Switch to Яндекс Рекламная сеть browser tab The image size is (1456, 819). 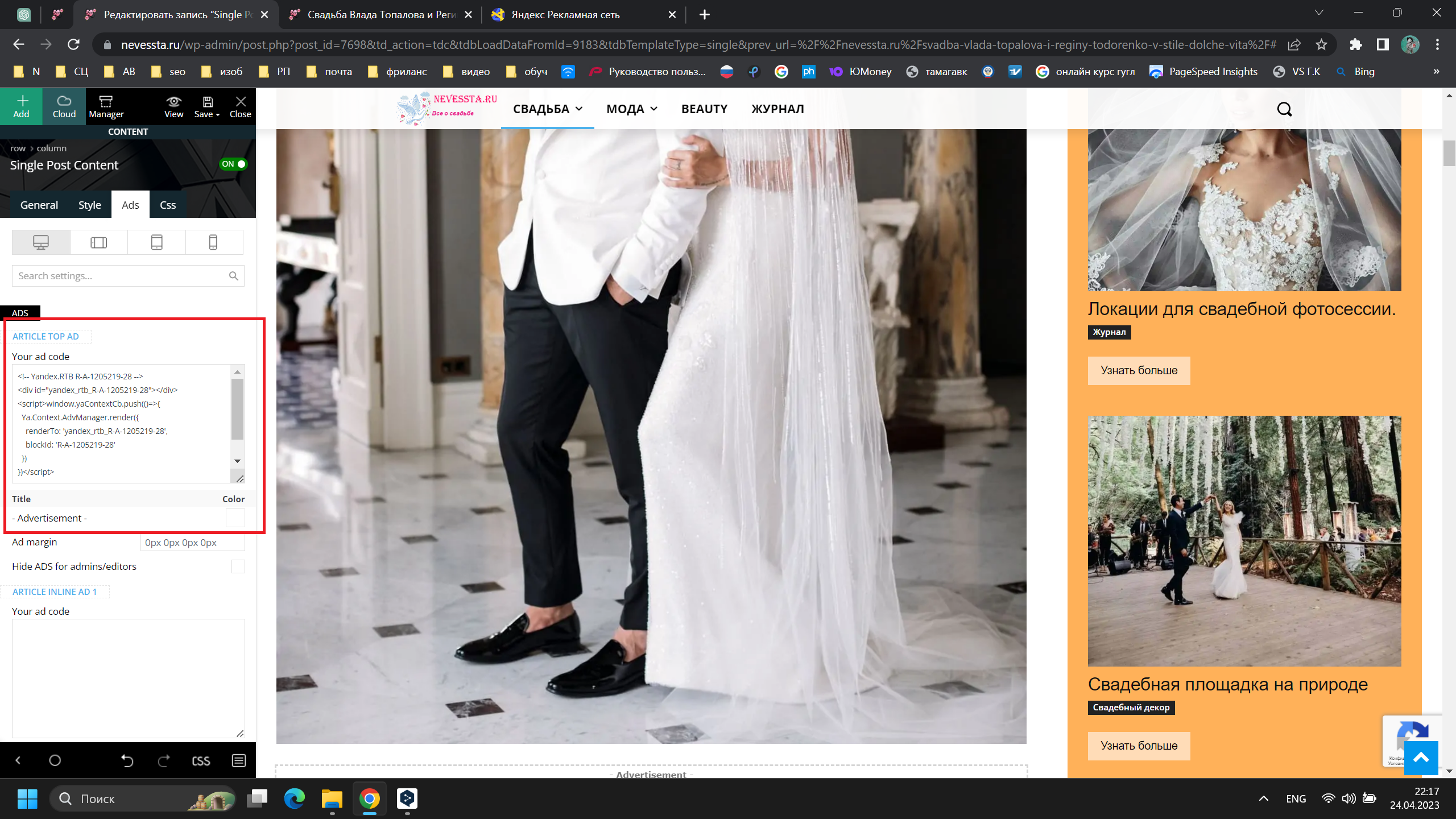coord(584,15)
